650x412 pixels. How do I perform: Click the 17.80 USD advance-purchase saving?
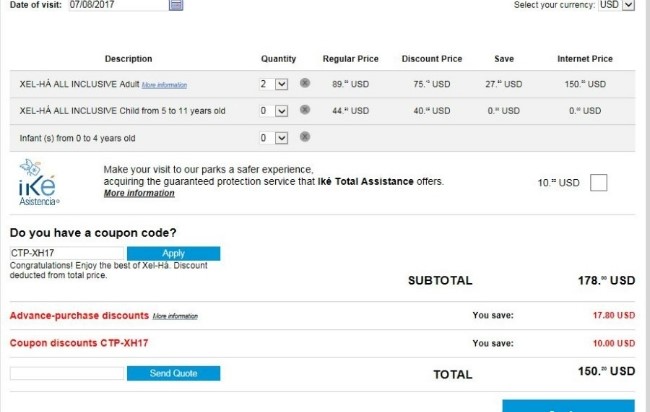pyautogui.click(x=614, y=315)
